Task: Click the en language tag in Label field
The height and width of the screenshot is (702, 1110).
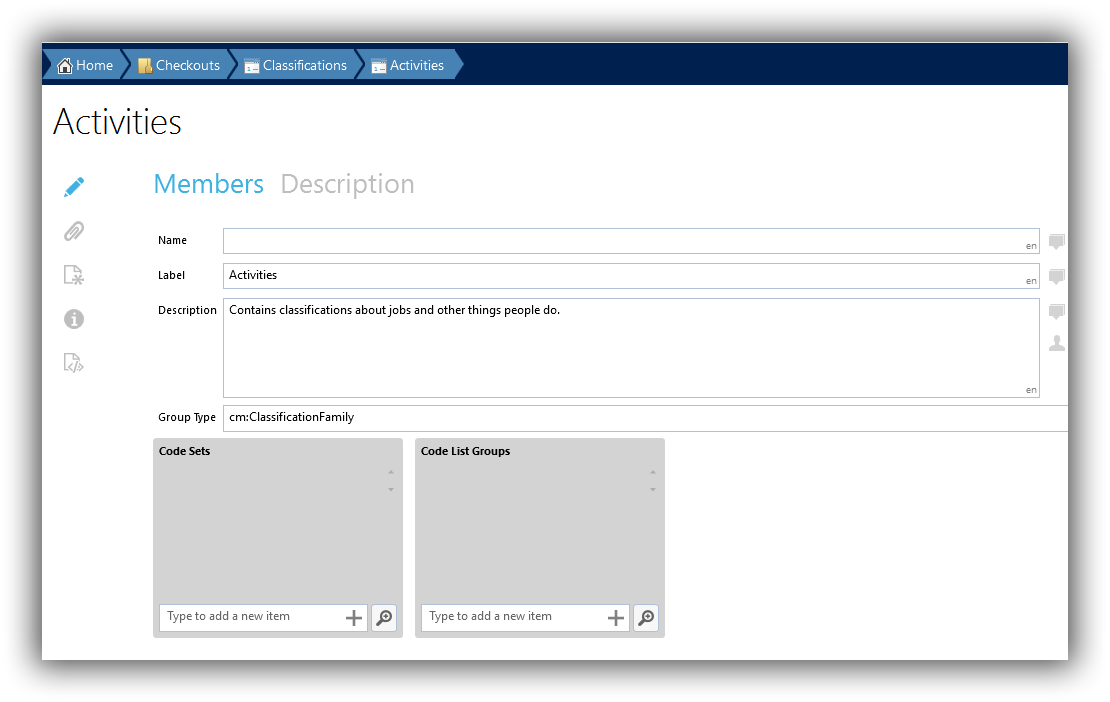Action: (1031, 281)
